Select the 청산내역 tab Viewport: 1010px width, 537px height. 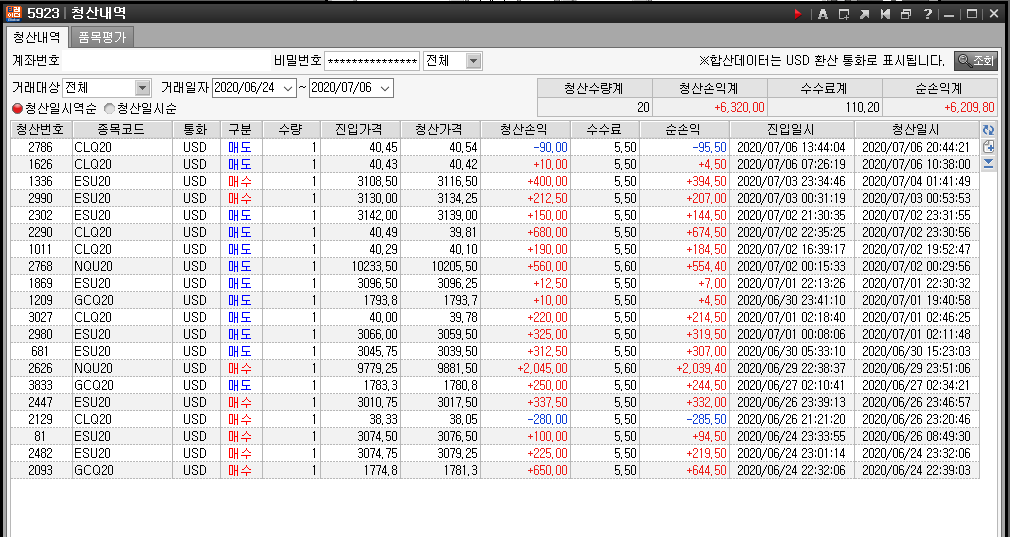point(37,37)
